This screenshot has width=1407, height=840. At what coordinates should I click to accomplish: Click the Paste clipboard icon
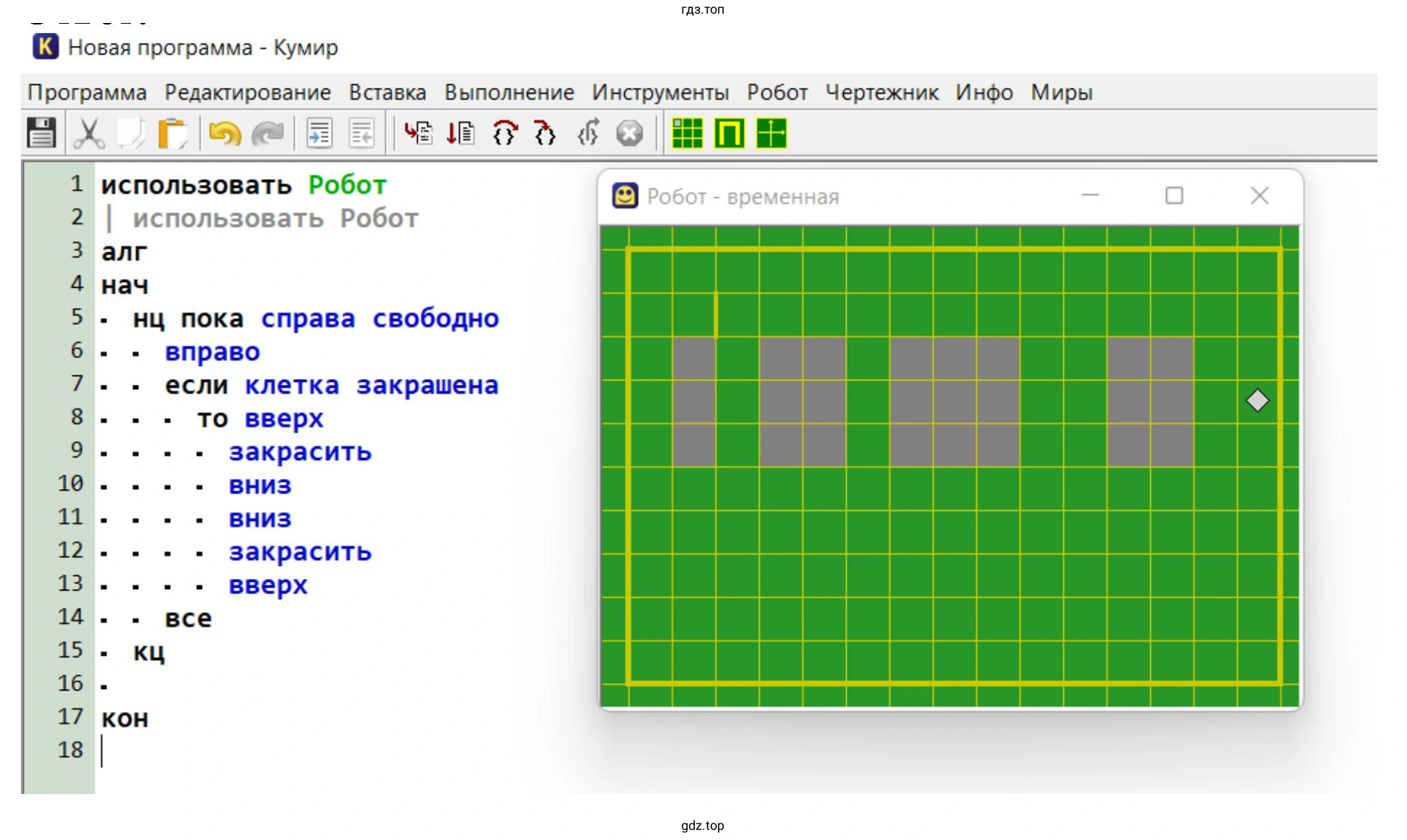(173, 133)
